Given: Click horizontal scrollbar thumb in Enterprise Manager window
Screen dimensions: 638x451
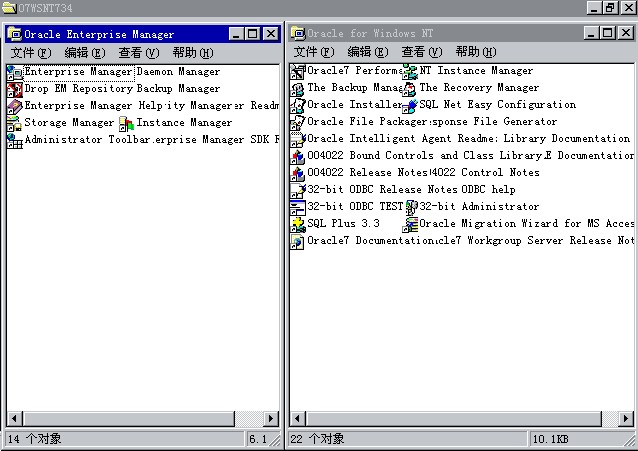Looking at the screenshot, I should pyautogui.click(x=128, y=418).
